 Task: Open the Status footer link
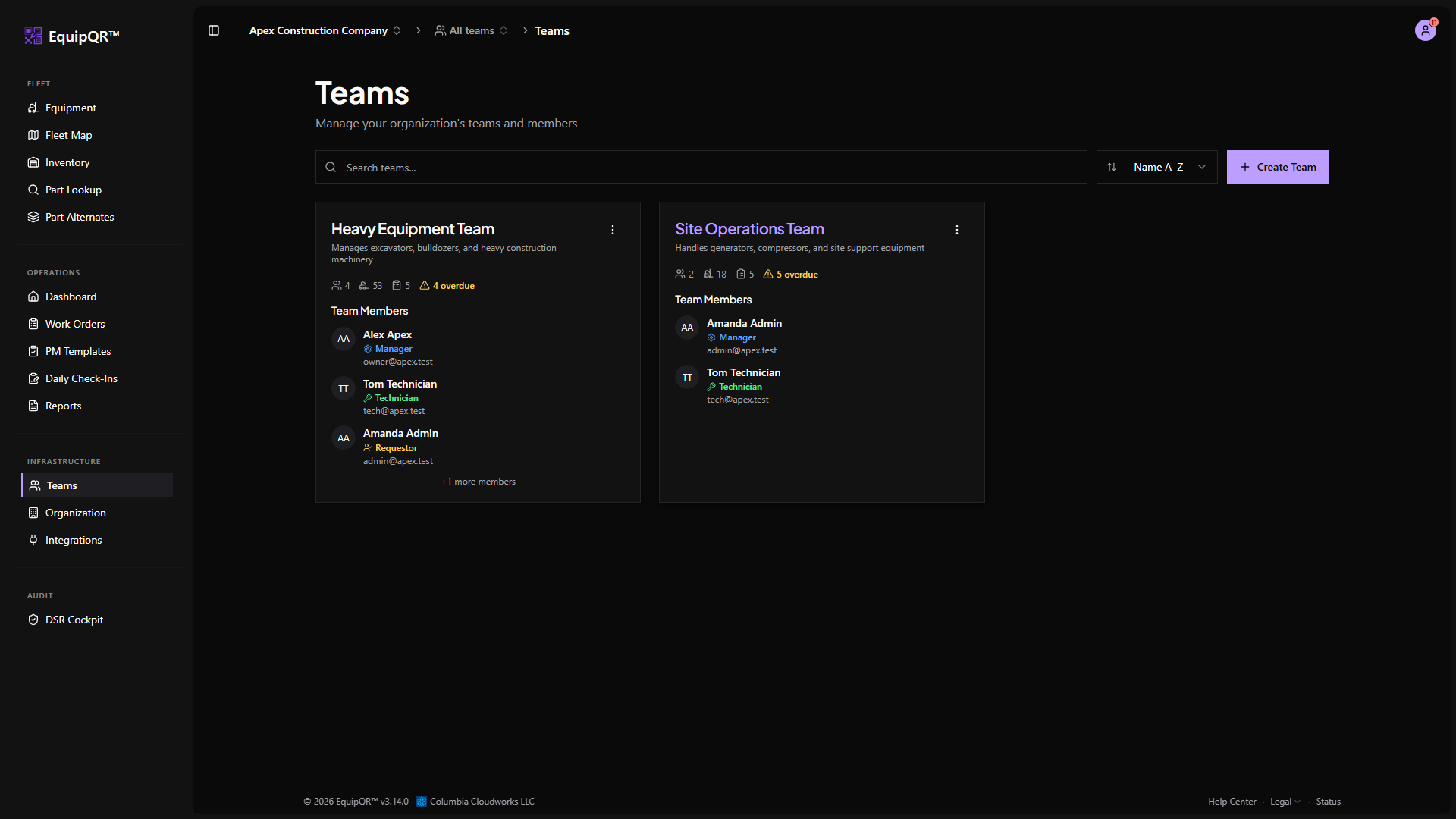1328,802
